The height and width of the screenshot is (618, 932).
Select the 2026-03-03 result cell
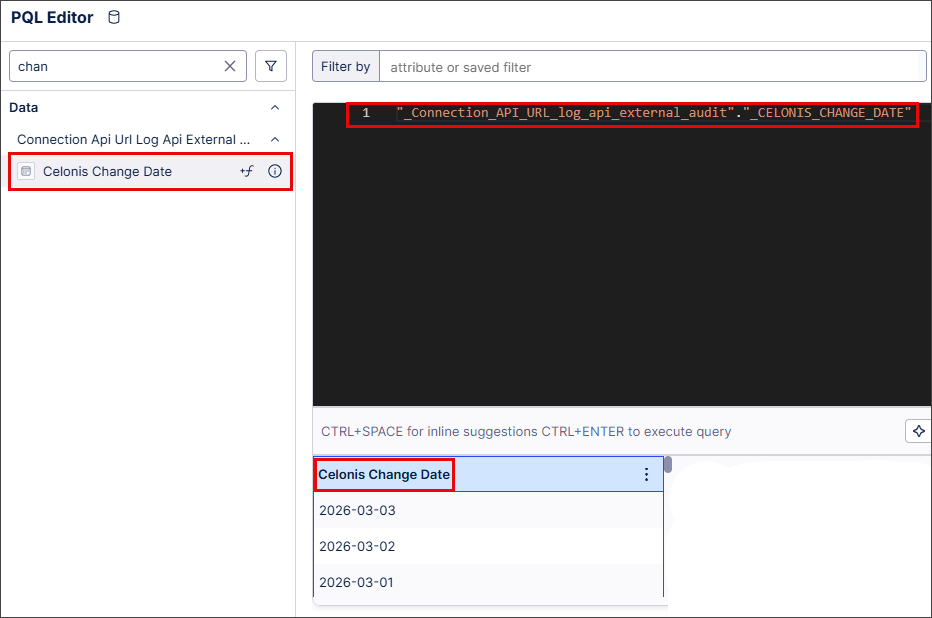[488, 510]
